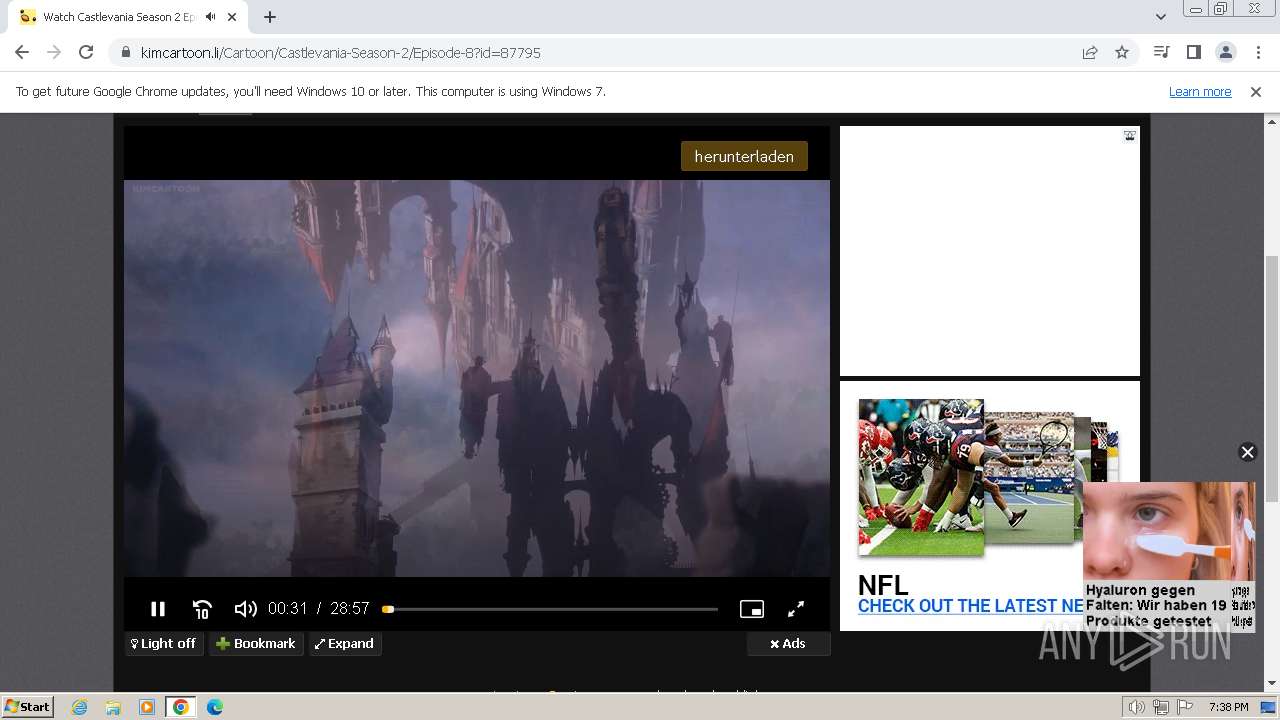This screenshot has width=1280, height=720.
Task: Toggle Light off mode
Action: click(164, 644)
